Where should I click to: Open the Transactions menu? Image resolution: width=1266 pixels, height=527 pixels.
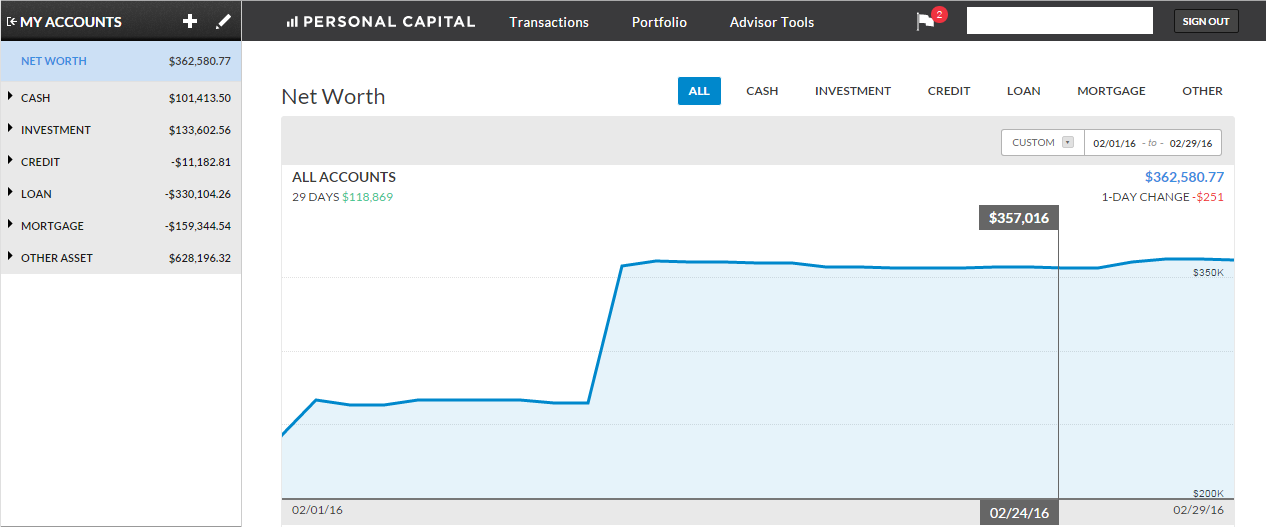click(x=549, y=22)
